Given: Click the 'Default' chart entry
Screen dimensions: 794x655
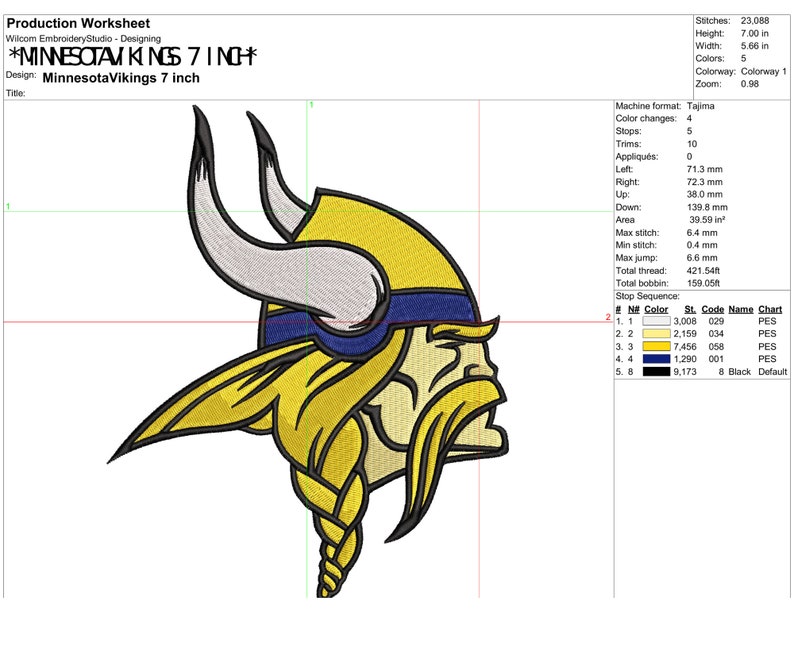Looking at the screenshot, I should [x=772, y=372].
